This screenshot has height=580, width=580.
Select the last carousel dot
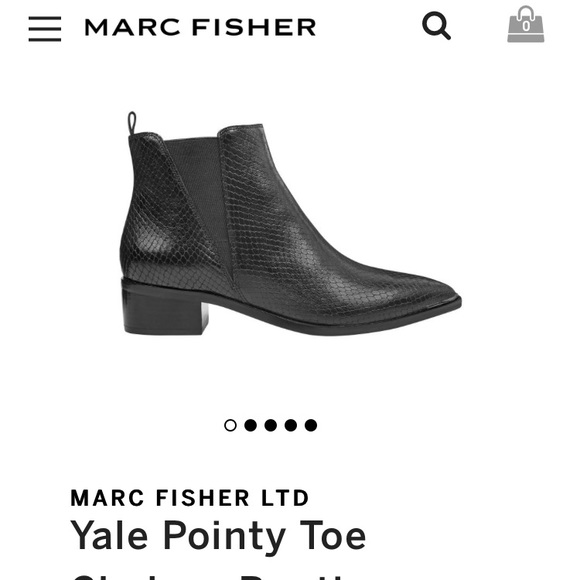coord(311,425)
